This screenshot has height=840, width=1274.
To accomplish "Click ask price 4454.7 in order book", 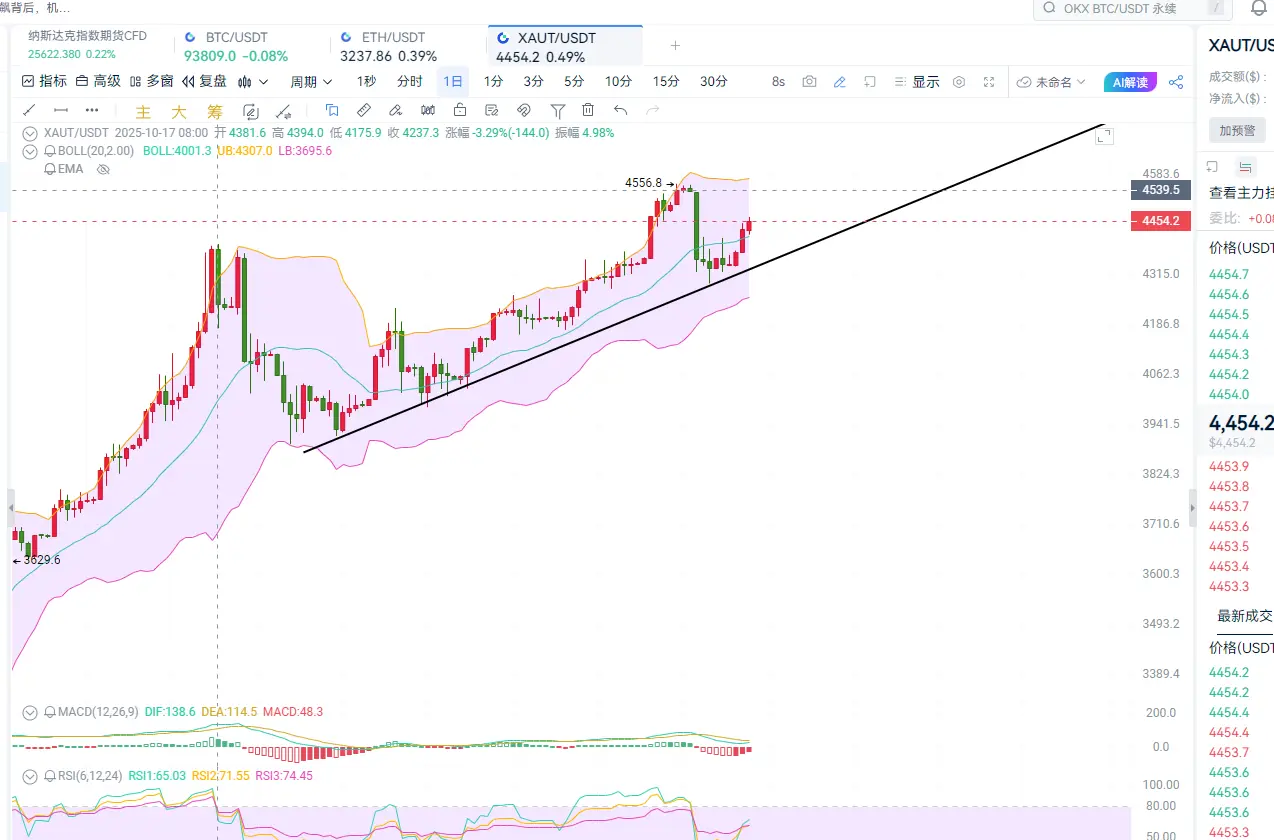I will tap(1229, 274).
